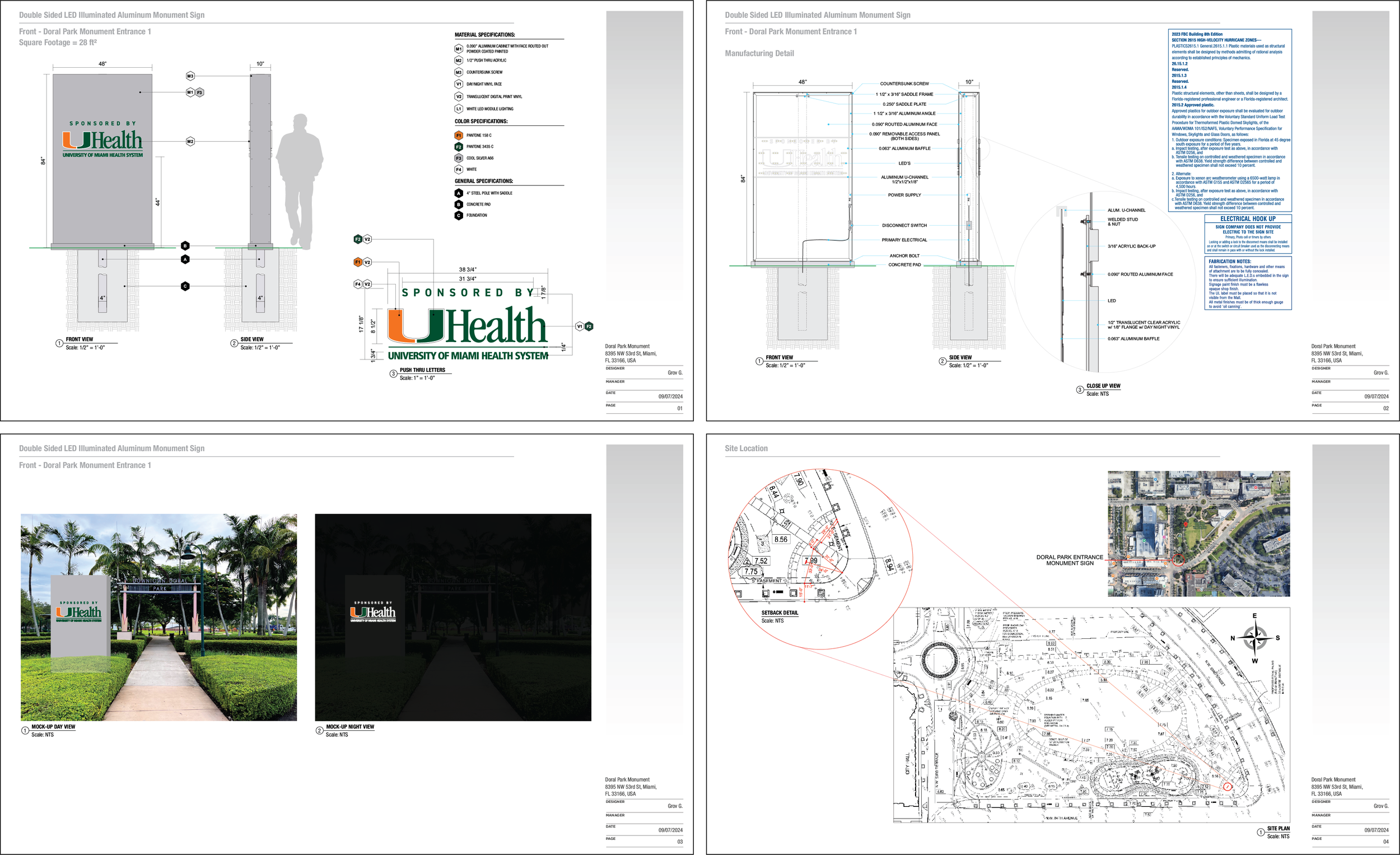This screenshot has width=1400, height=855.
Task: Click page number 04 in title block
Action: (1385, 842)
